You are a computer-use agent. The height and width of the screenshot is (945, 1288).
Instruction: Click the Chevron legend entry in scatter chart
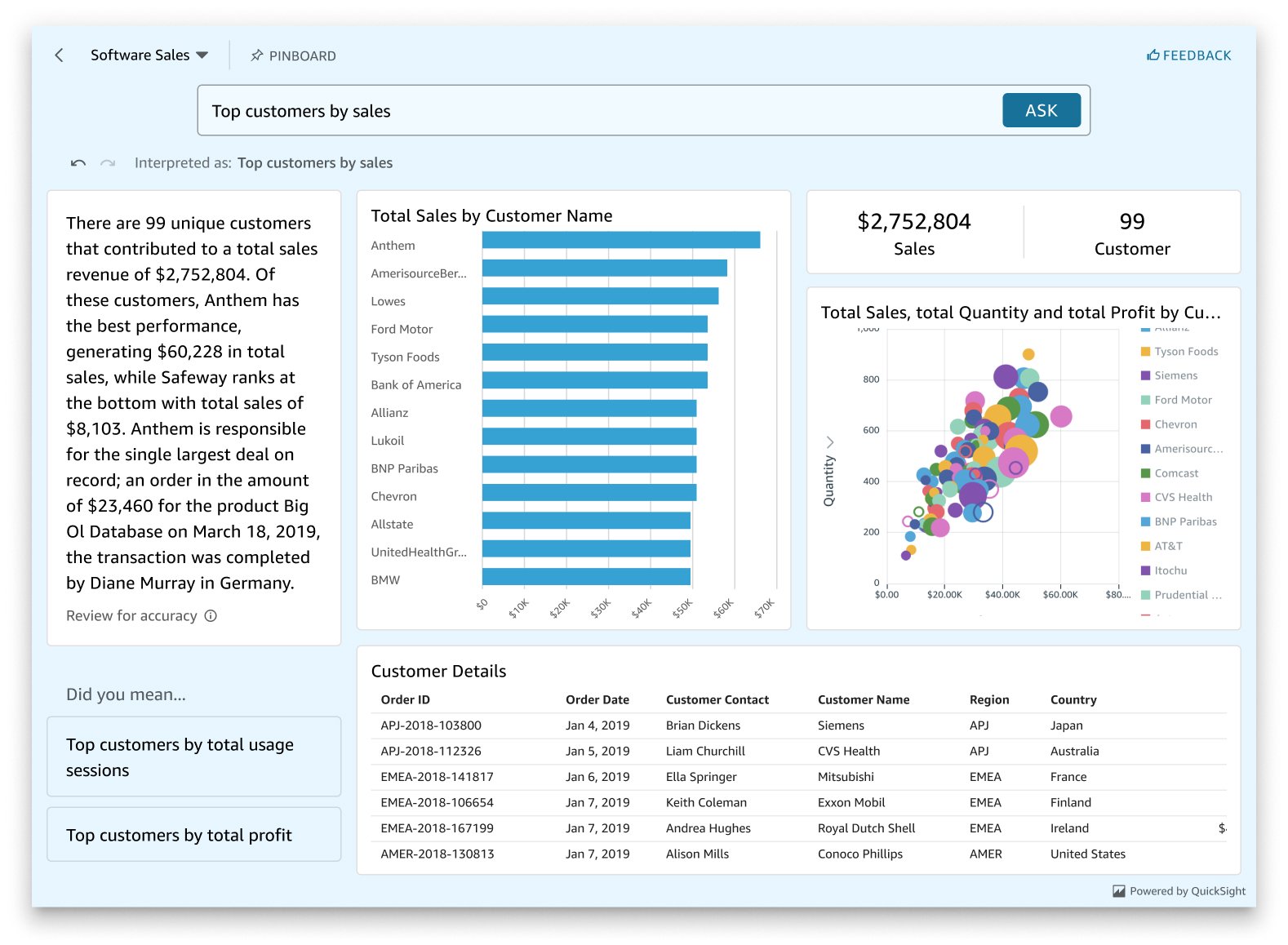click(x=1169, y=424)
